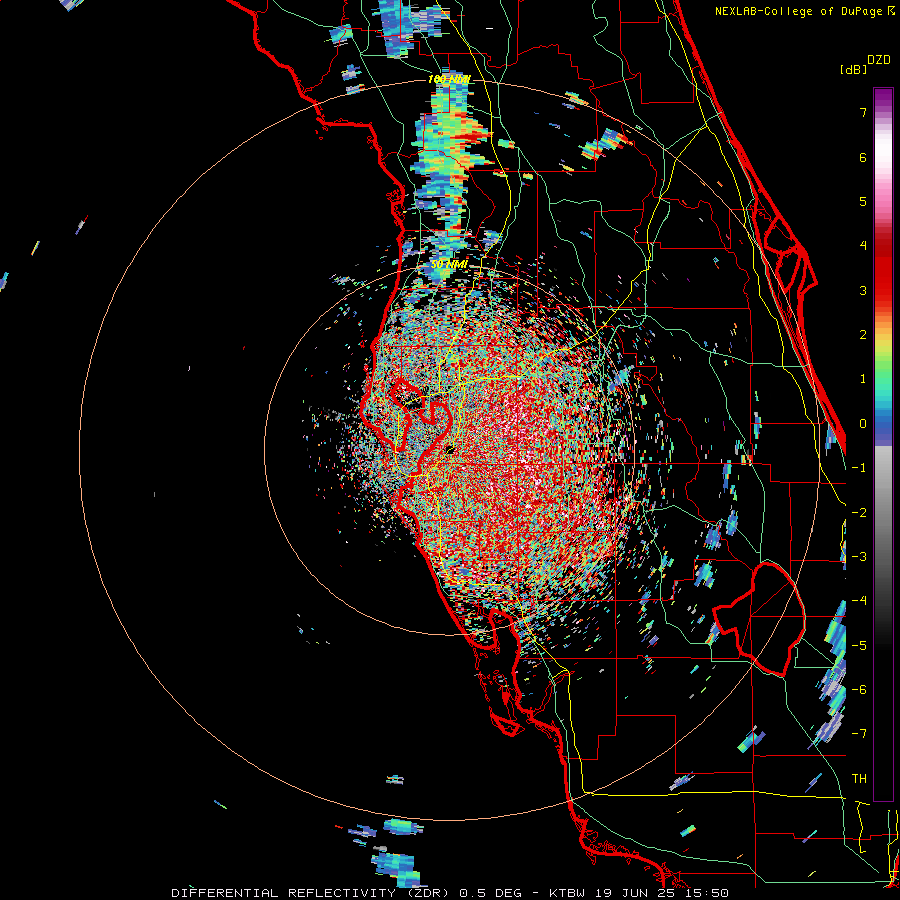Click the DZD product label
The height and width of the screenshot is (900, 900).
[879, 60]
